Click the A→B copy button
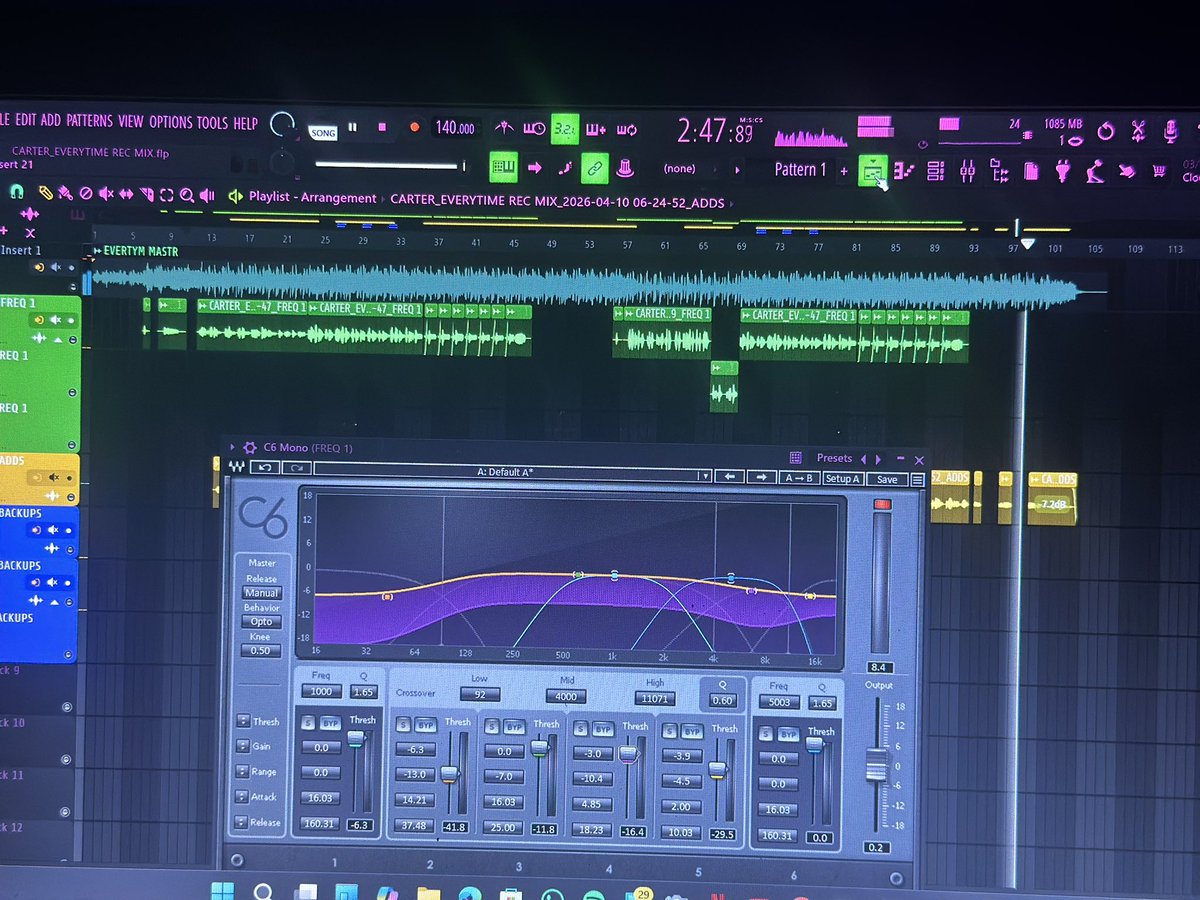 [x=798, y=478]
